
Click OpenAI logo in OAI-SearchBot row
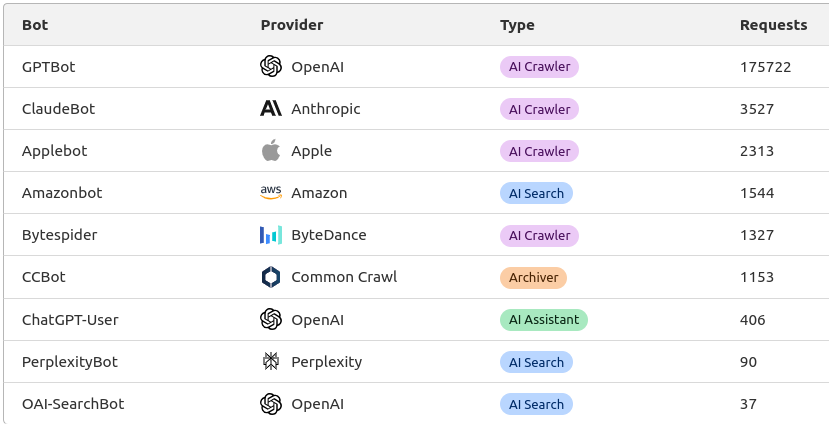[x=270, y=404]
